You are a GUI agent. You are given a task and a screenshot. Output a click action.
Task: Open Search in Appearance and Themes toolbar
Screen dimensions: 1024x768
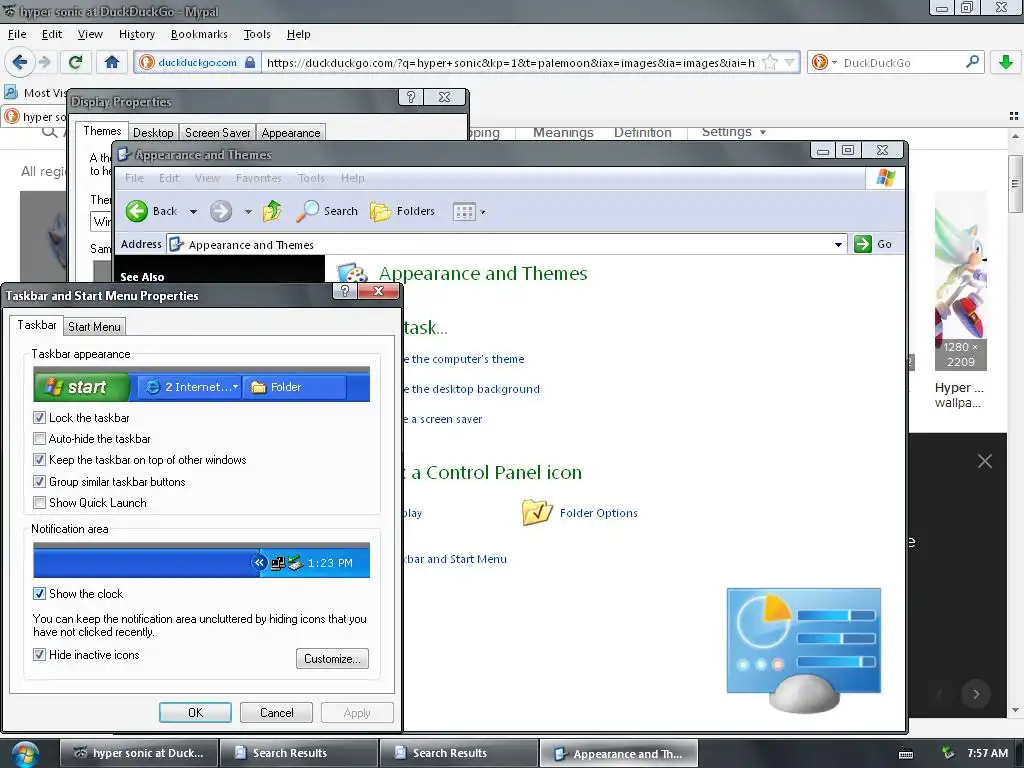click(x=327, y=211)
